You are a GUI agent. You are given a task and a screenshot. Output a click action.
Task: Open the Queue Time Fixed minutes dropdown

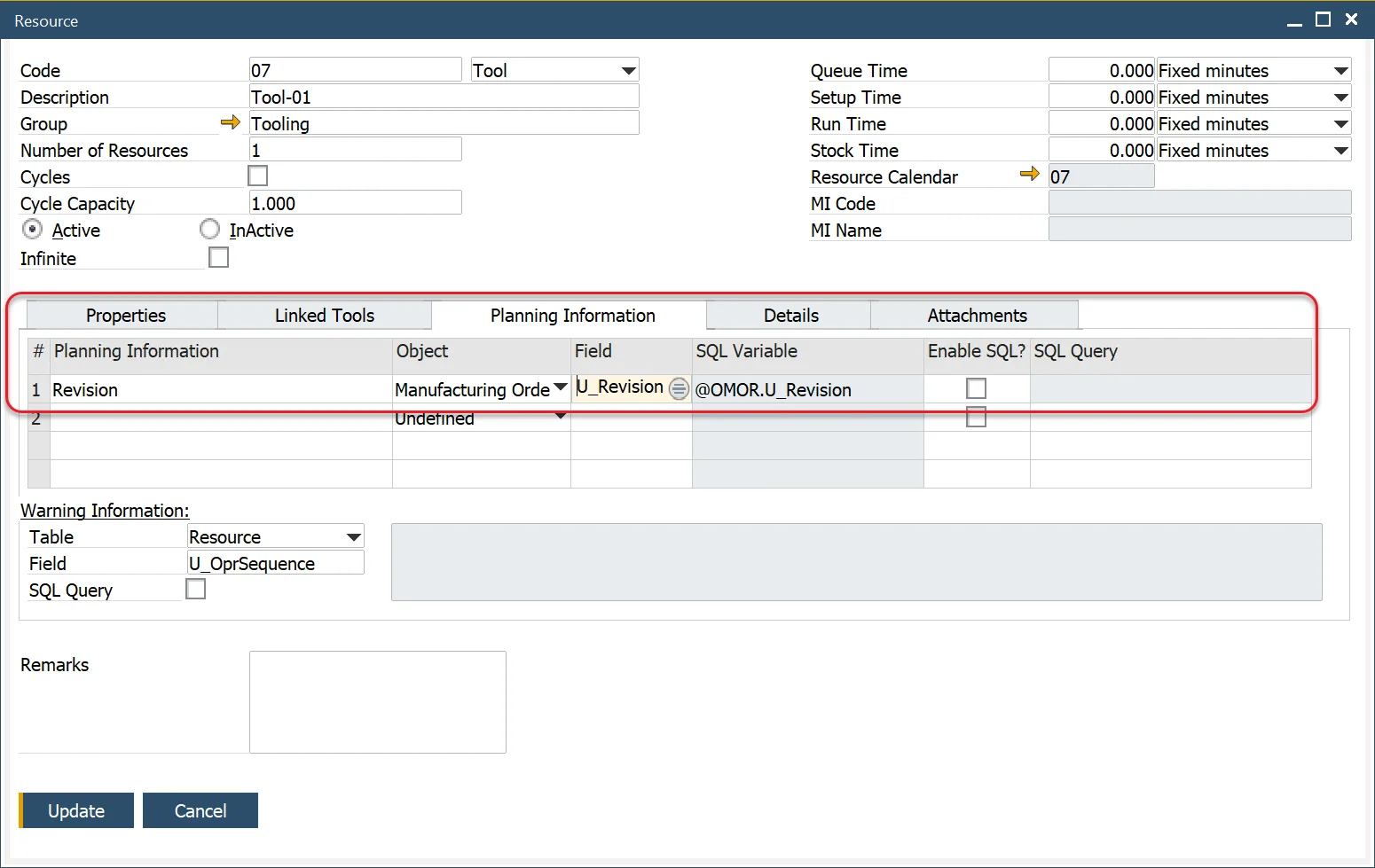(x=1341, y=70)
